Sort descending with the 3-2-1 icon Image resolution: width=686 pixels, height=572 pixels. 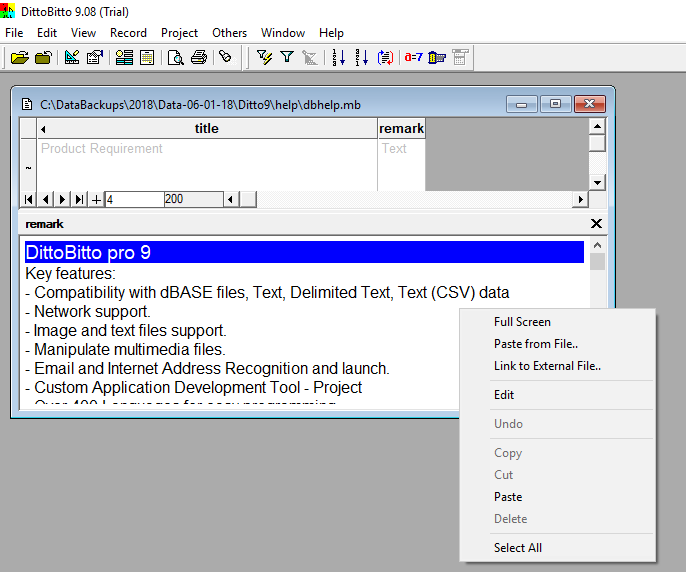[361, 57]
